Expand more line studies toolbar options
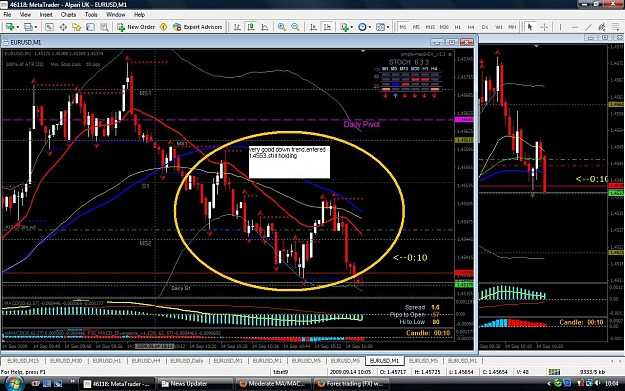Image resolution: width=625 pixels, height=391 pixels. pyautogui.click(x=616, y=27)
